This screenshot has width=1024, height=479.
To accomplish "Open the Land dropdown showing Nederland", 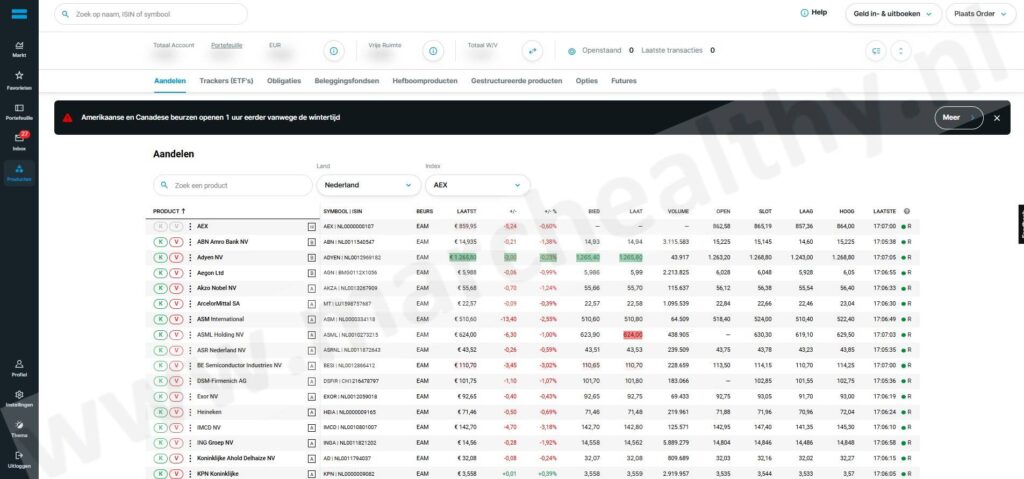I will click(368, 185).
